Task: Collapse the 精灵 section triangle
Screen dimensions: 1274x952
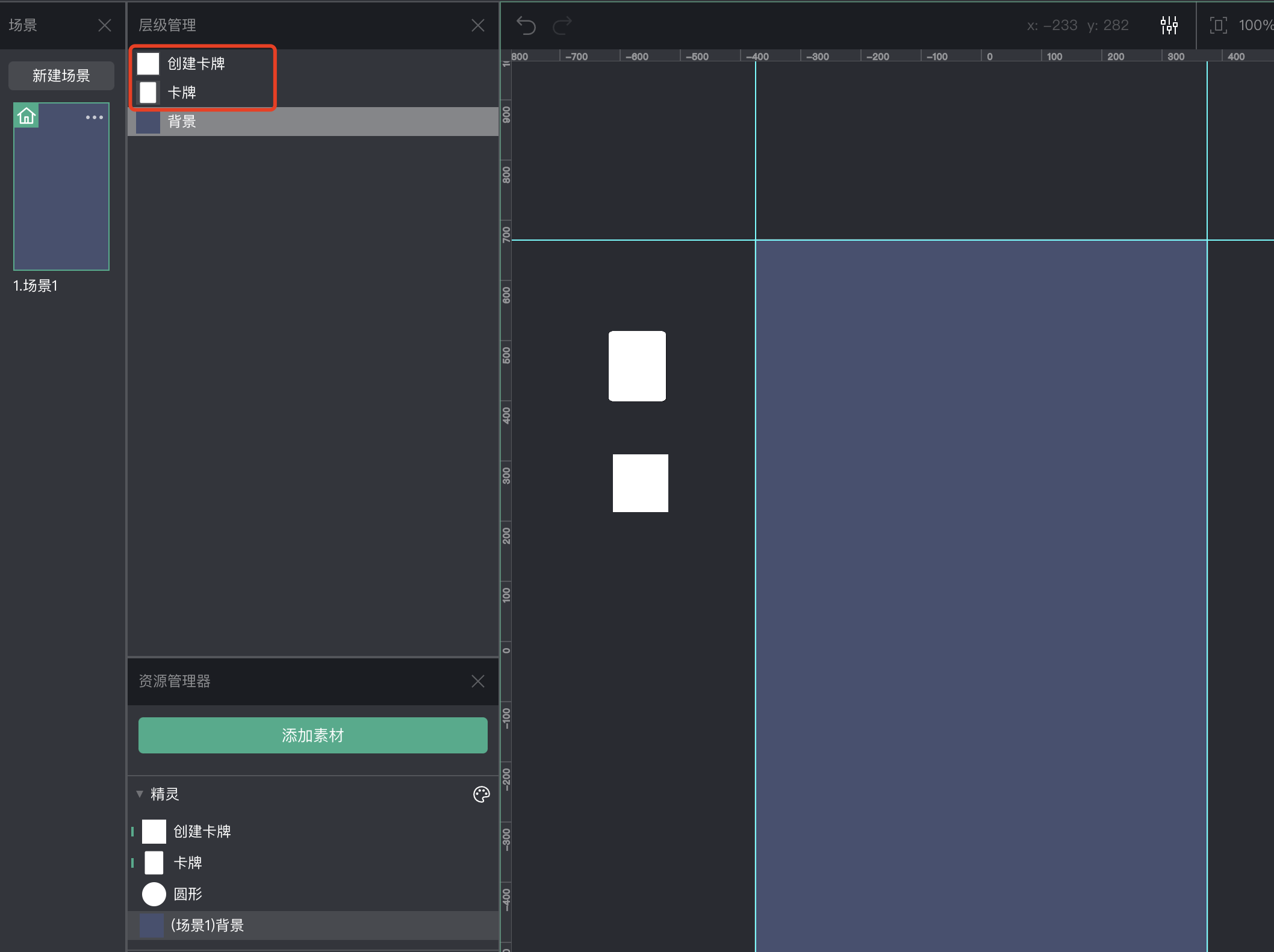Action: point(140,794)
